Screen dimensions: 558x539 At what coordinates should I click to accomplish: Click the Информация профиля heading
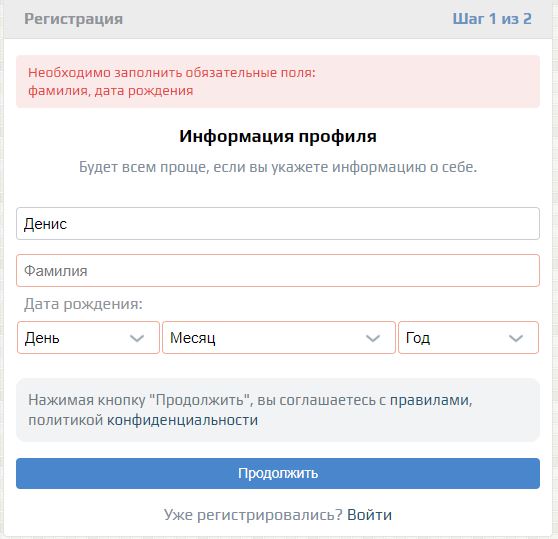(x=278, y=136)
